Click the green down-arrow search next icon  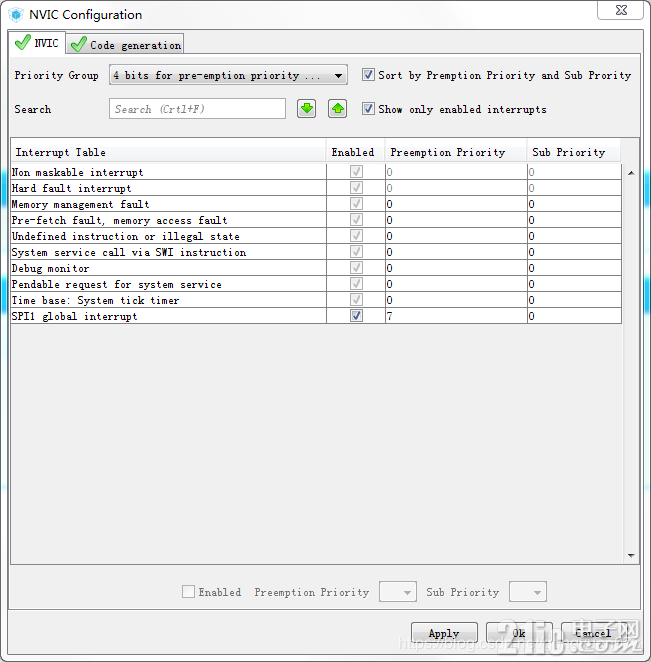point(307,109)
